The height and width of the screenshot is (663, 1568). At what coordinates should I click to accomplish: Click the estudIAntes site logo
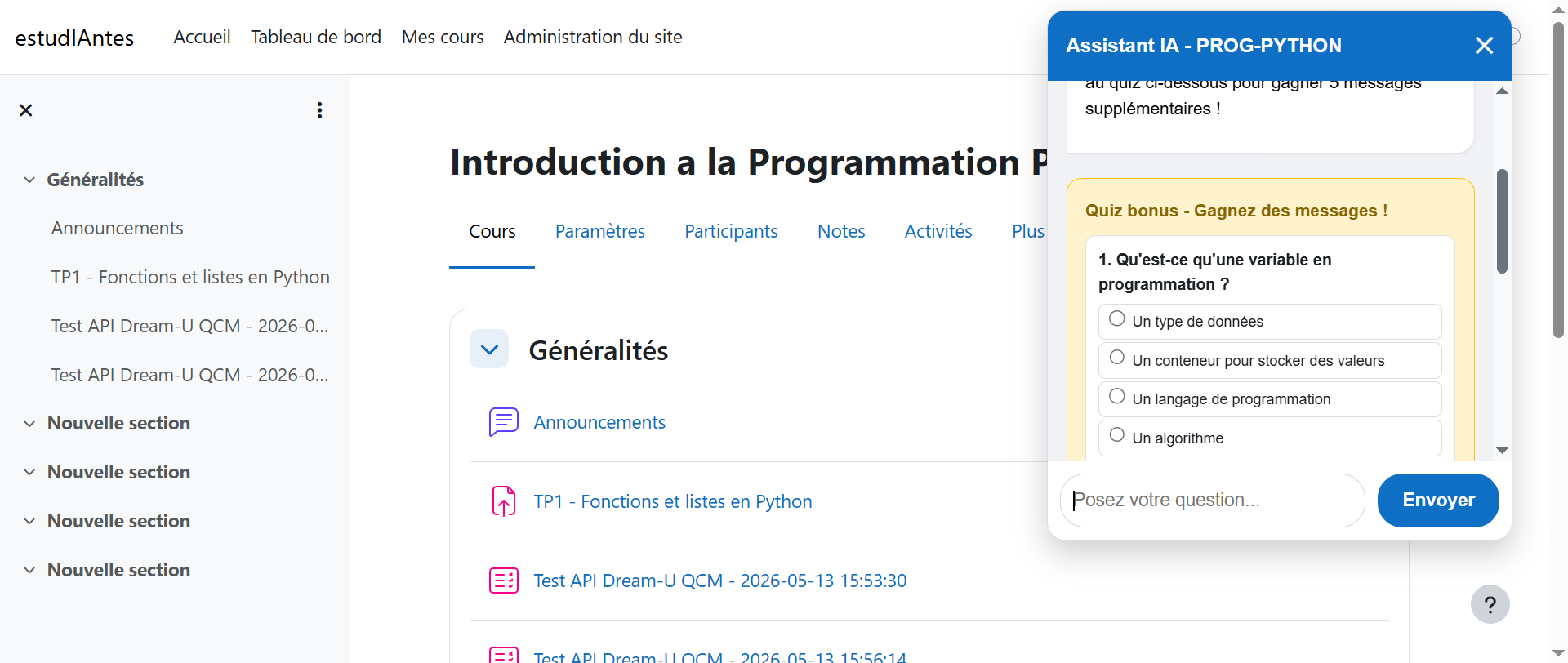74,38
